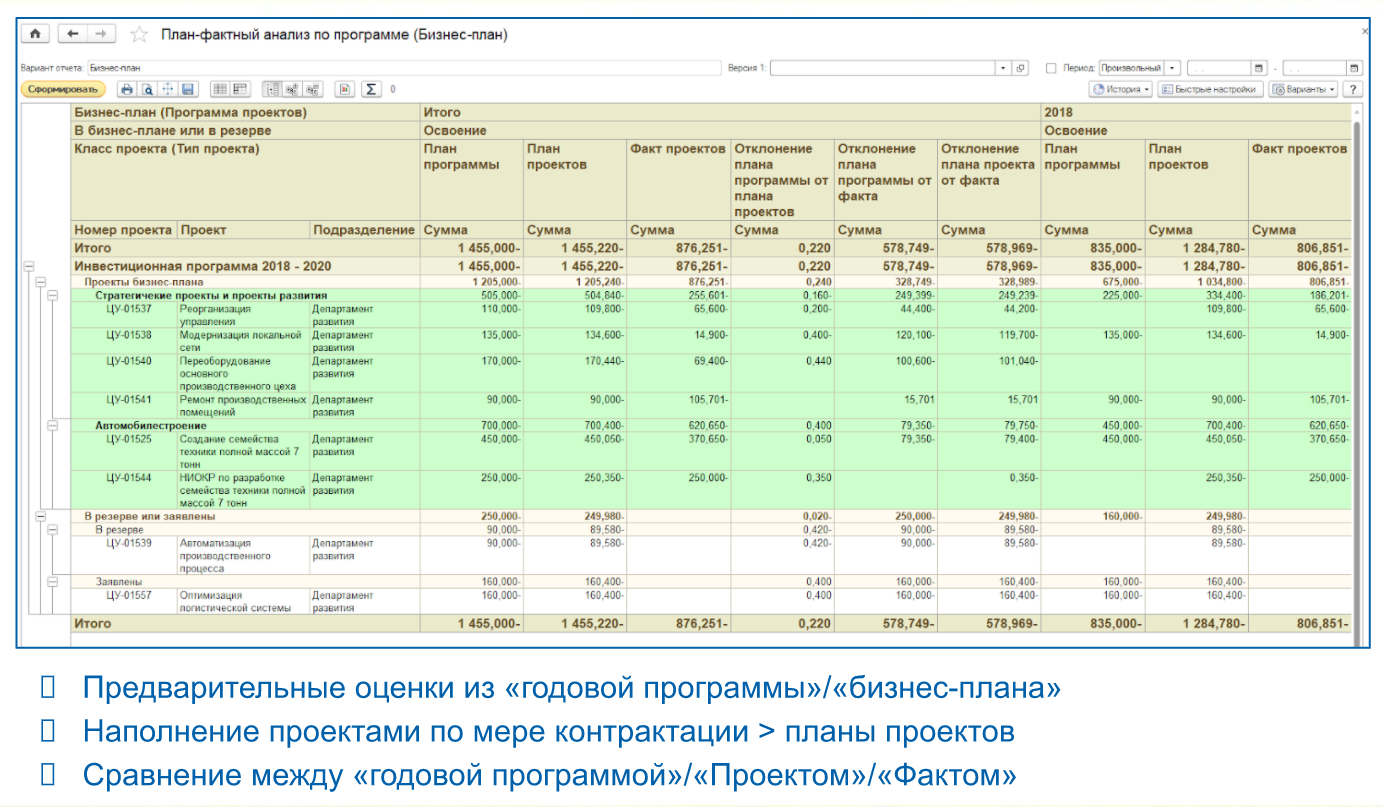
Task: Select project number ЦУ-01539
Action: click(128, 542)
